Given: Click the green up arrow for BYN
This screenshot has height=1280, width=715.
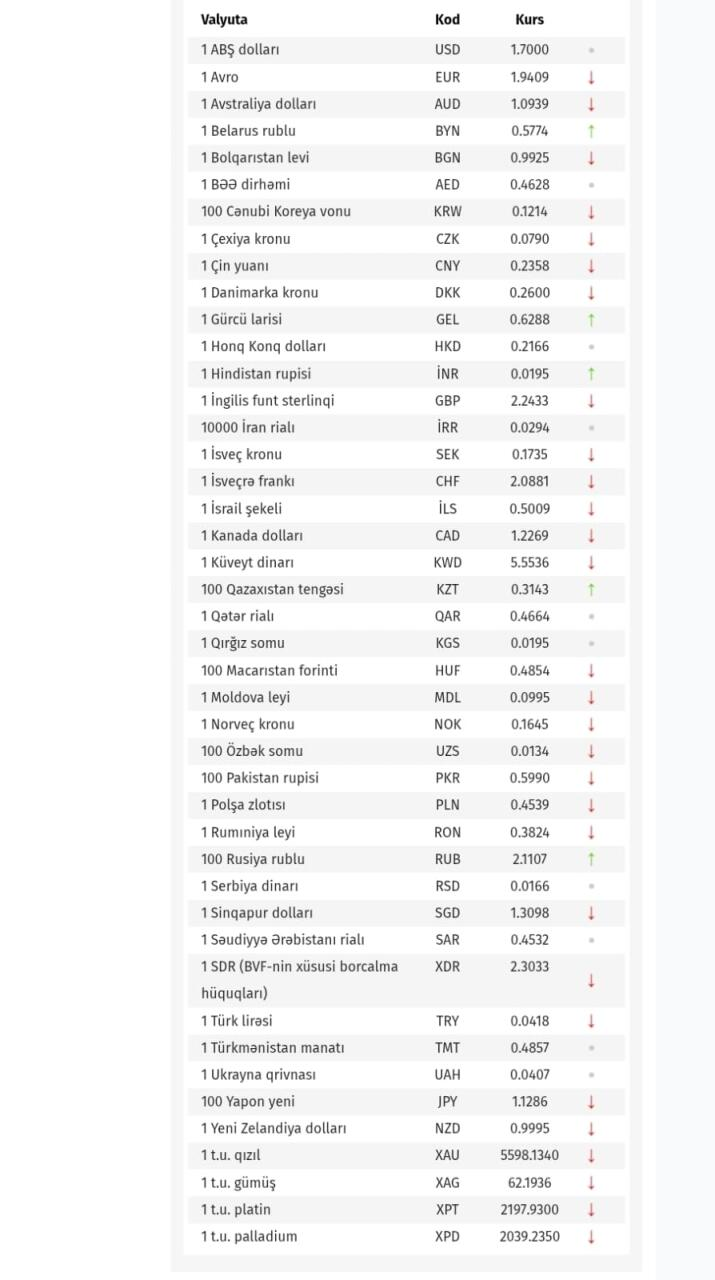Looking at the screenshot, I should (x=591, y=131).
